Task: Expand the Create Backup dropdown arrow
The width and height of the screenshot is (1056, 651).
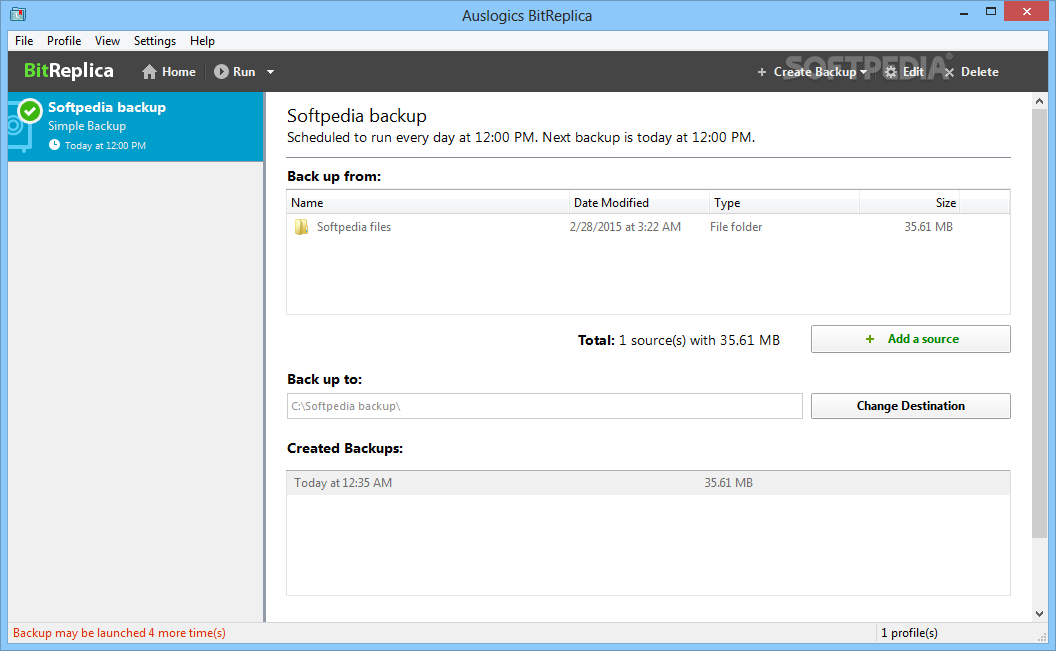Action: (863, 72)
